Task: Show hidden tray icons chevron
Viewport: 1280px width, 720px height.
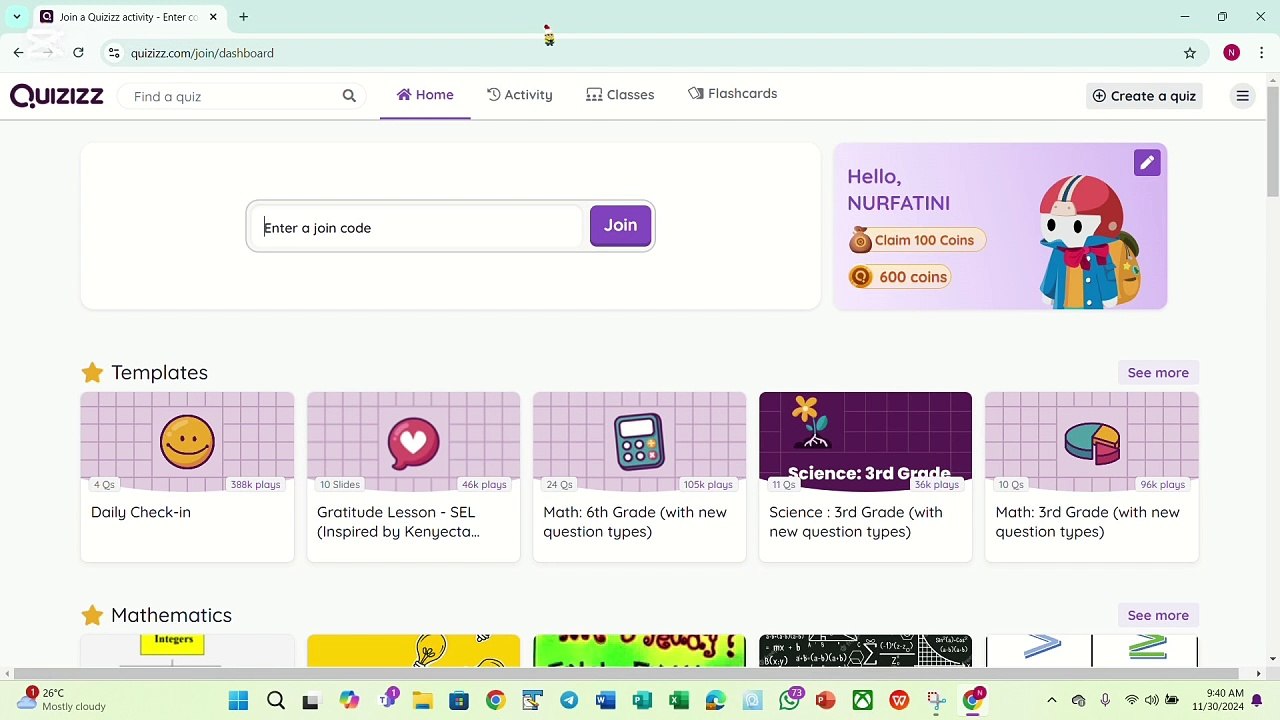Action: click(x=1052, y=701)
